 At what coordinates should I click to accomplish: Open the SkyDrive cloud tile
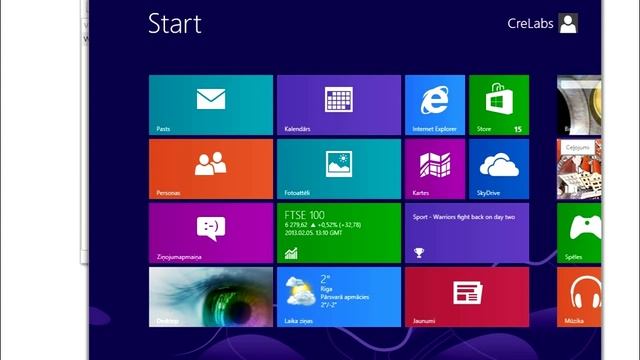499,169
